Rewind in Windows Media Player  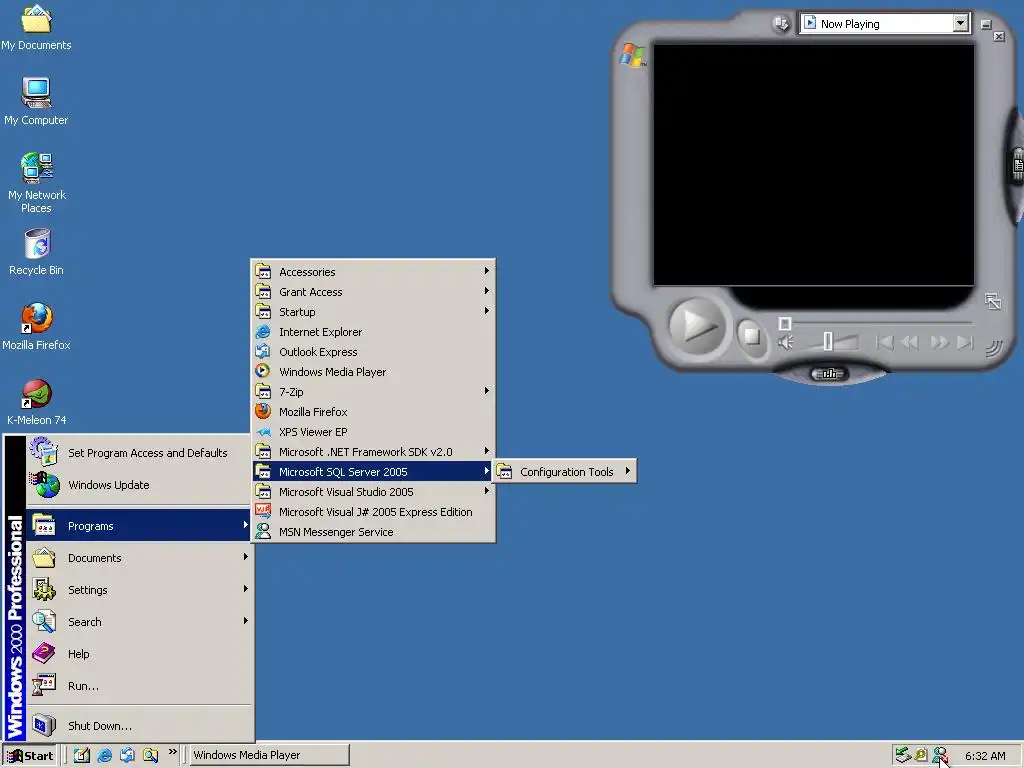point(910,342)
